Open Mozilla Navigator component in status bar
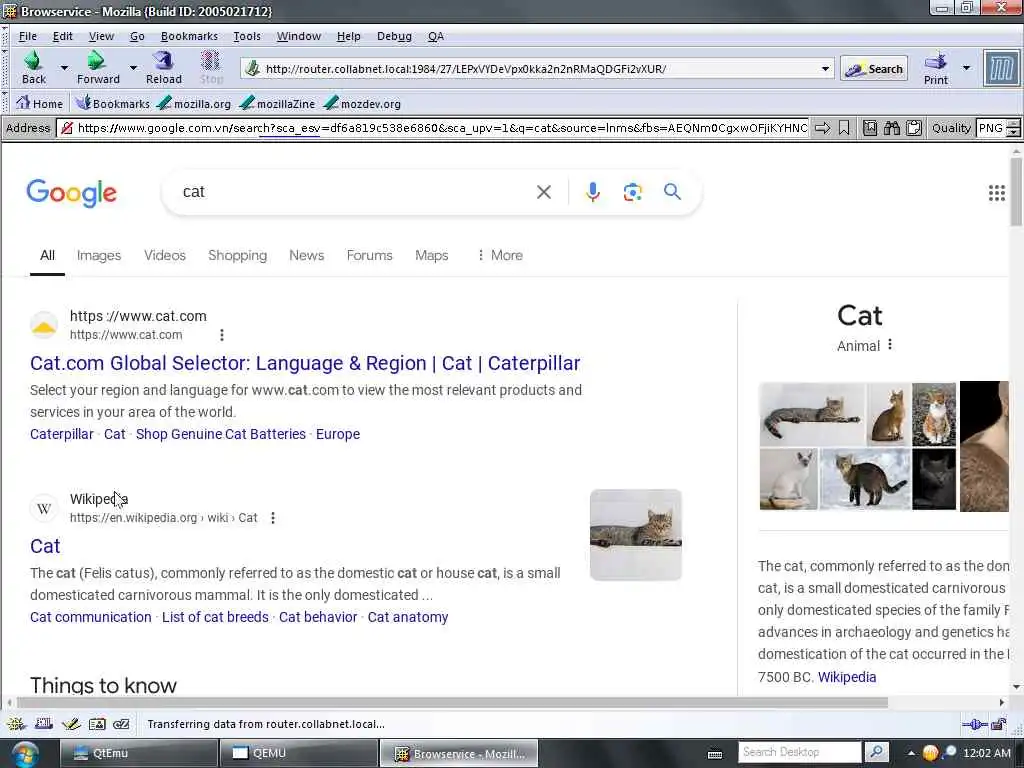Viewport: 1024px width, 768px height. 16,724
